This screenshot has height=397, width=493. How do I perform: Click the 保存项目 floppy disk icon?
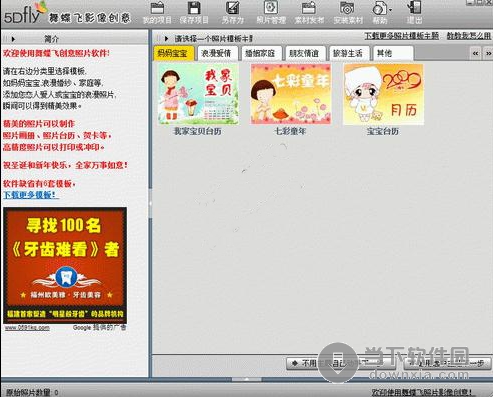coord(194,8)
